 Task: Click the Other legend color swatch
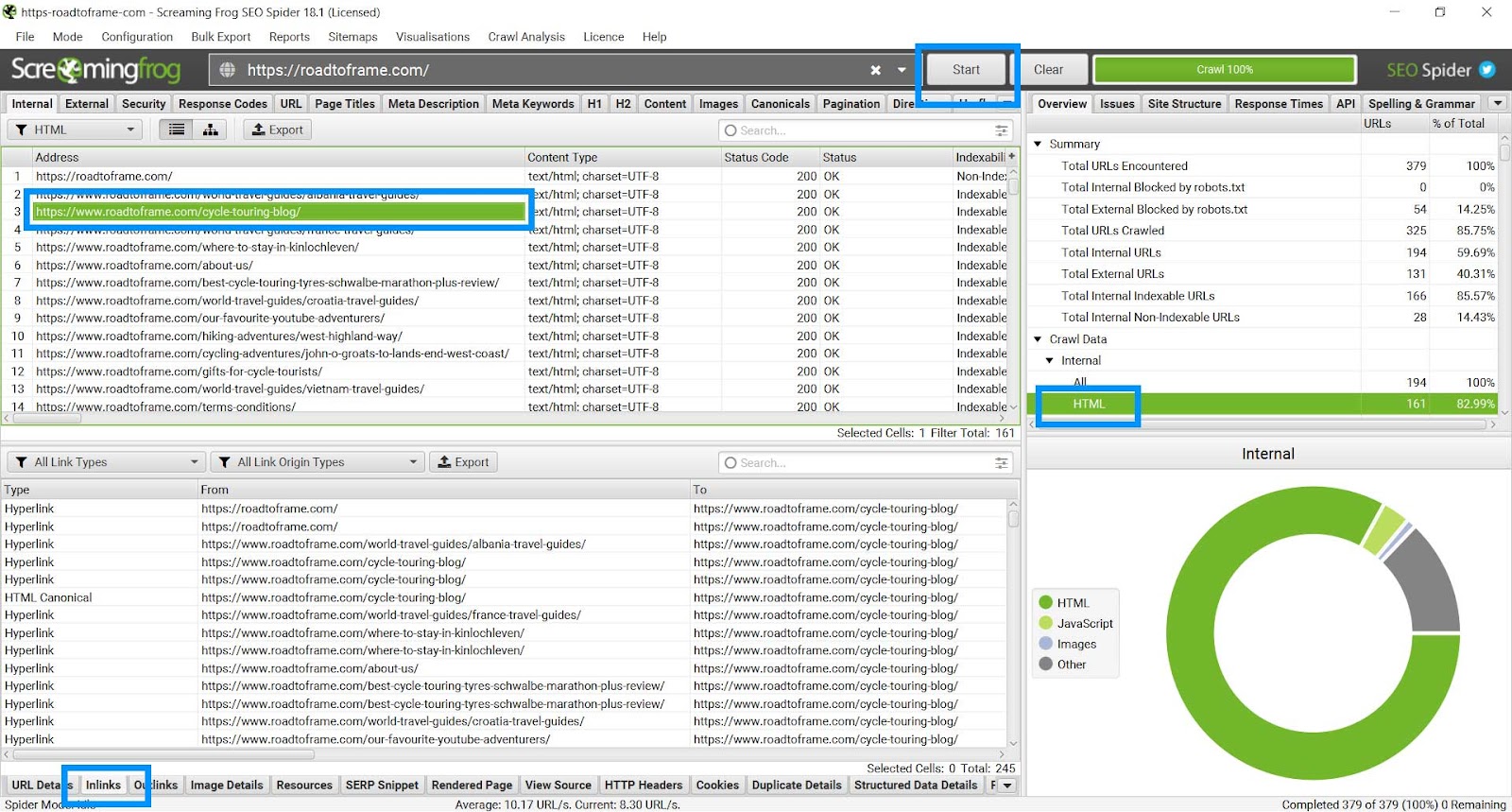1045,664
